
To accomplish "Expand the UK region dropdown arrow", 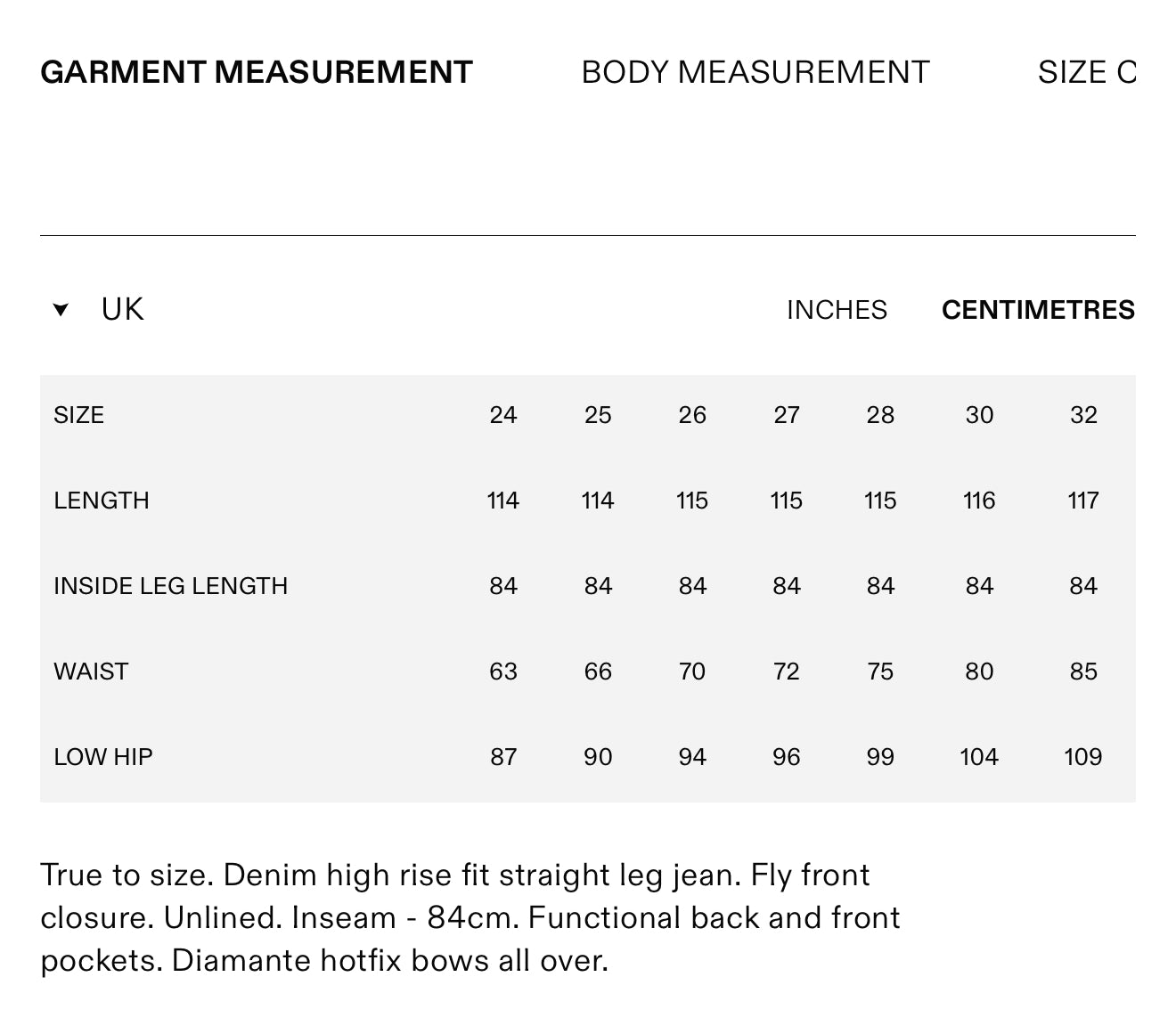I will (61, 310).
